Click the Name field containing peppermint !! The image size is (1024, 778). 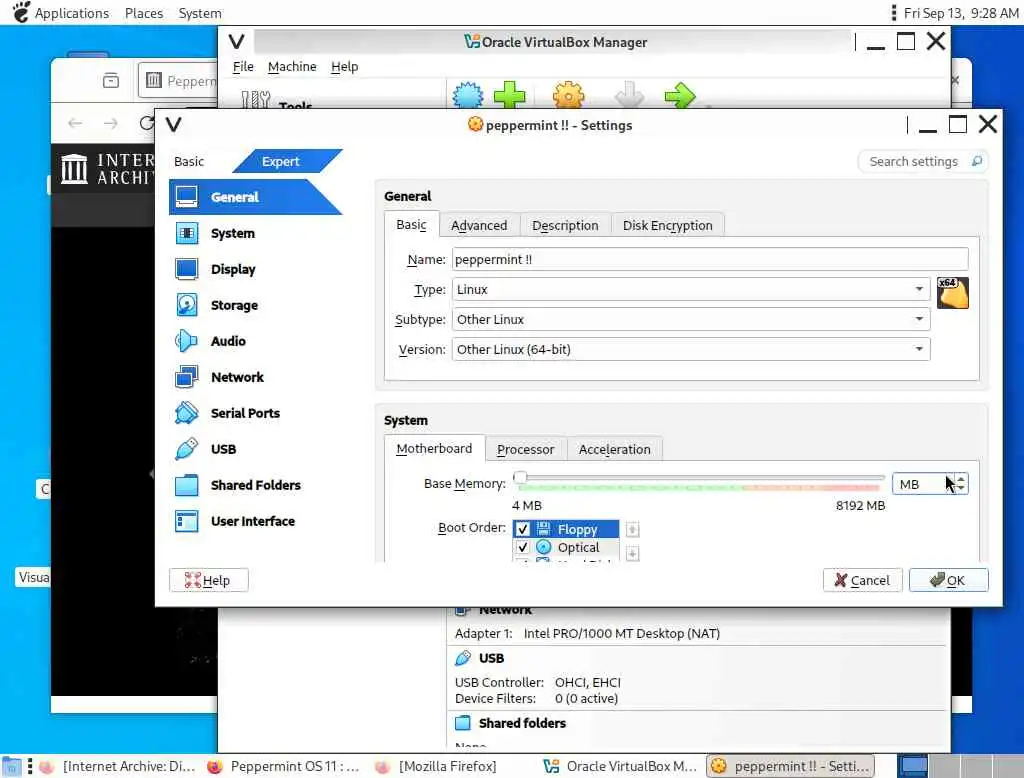[710, 259]
